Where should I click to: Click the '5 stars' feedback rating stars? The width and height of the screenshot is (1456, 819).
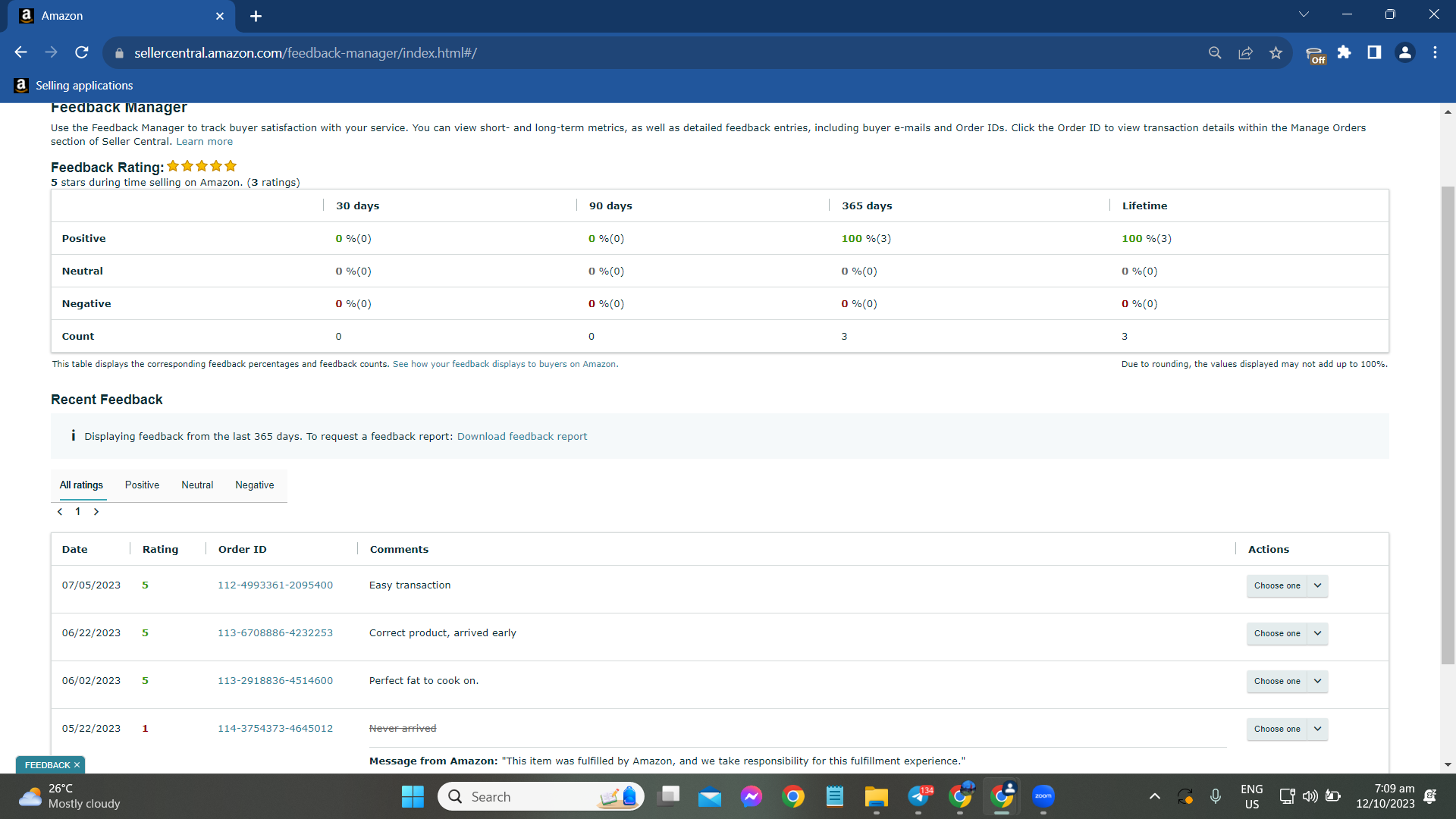(202, 166)
